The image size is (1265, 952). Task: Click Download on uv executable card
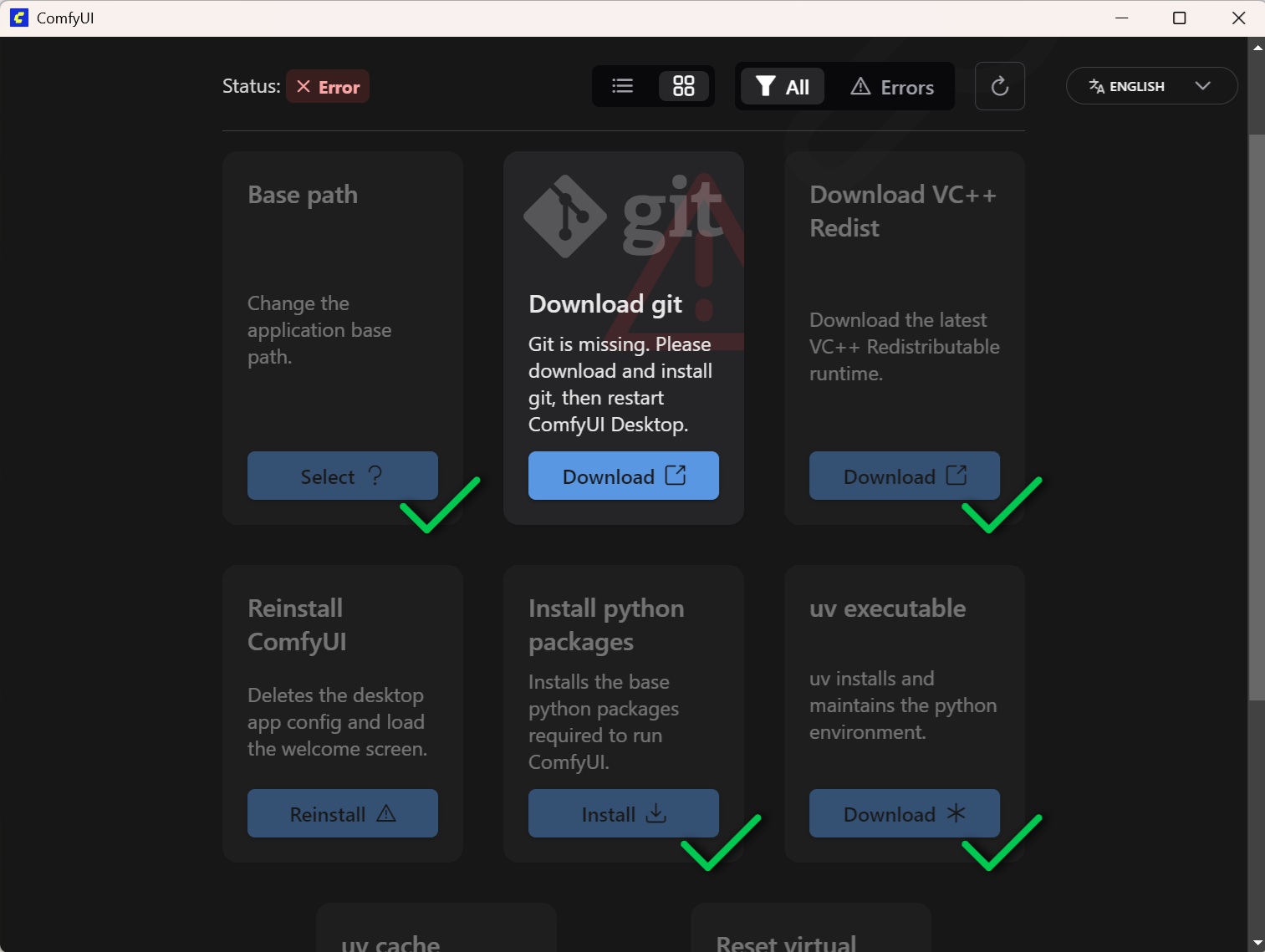coord(905,813)
